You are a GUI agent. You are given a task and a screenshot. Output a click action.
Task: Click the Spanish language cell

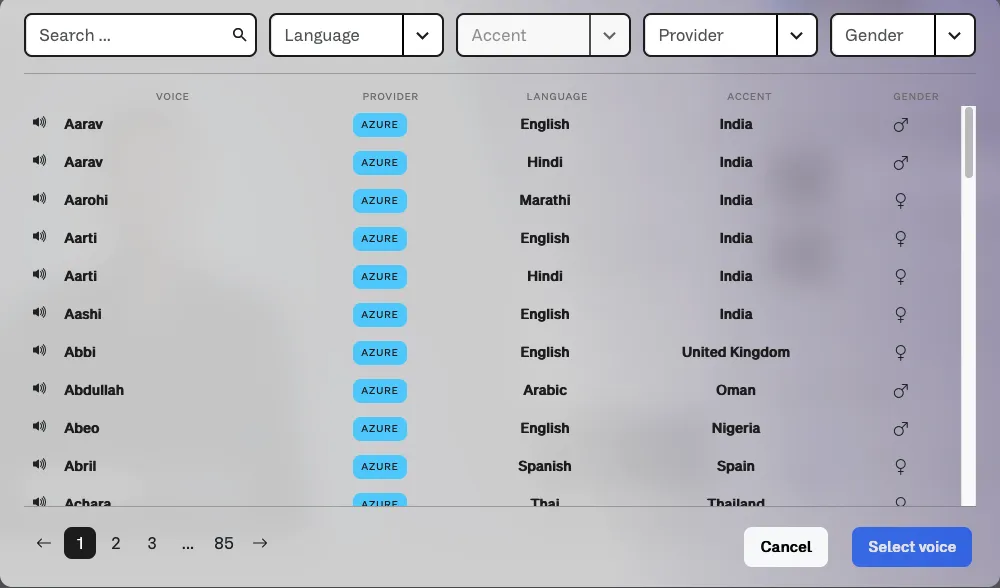point(545,466)
